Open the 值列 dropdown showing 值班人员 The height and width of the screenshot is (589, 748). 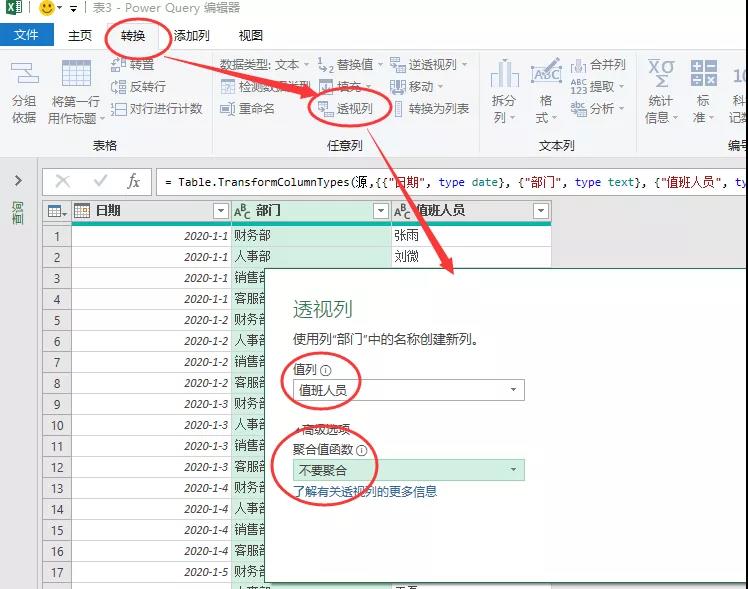[409, 390]
